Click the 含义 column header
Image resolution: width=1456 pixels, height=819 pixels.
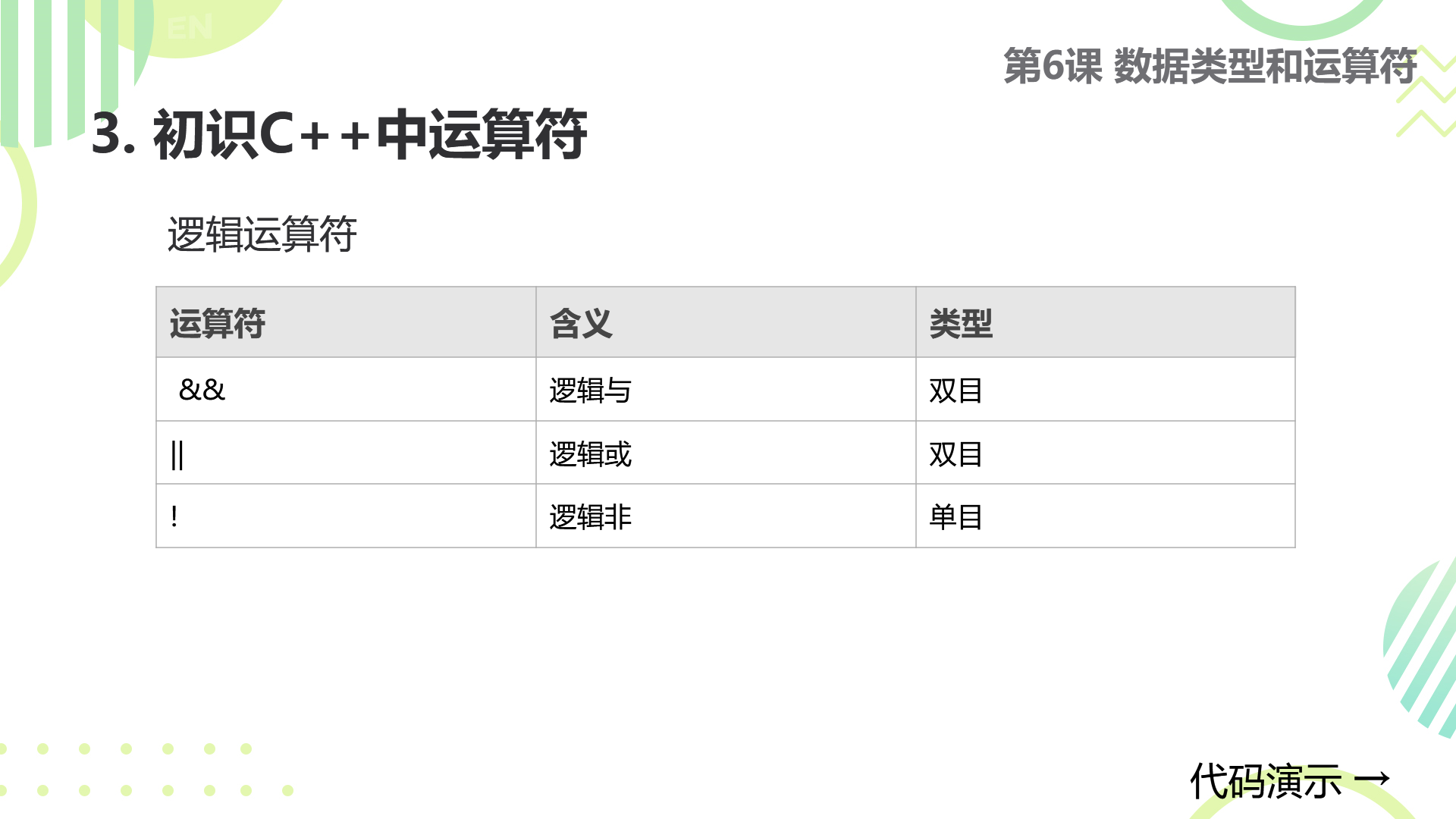pyautogui.click(x=726, y=322)
